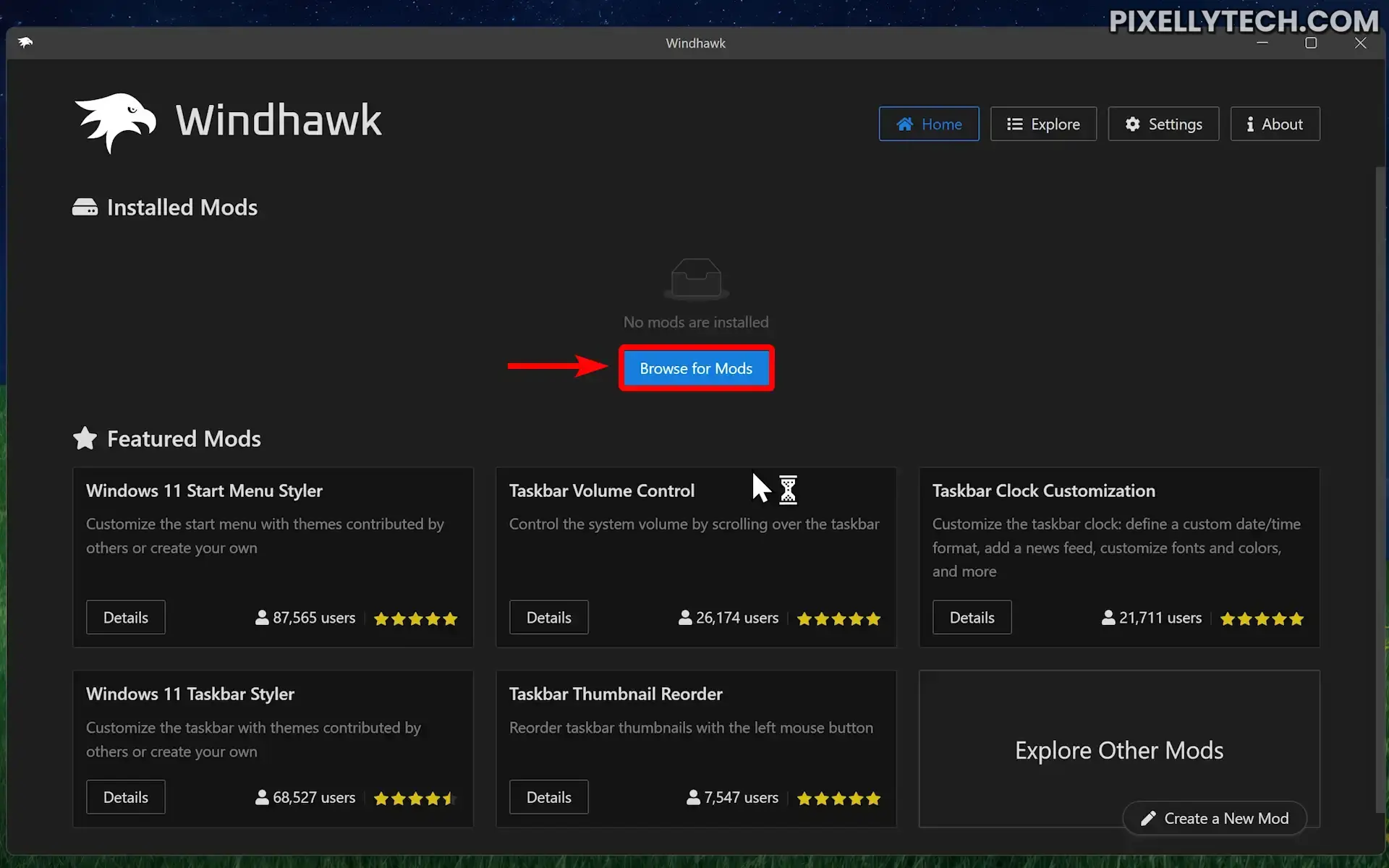
Task: Switch to the Explore tab
Action: (1043, 124)
